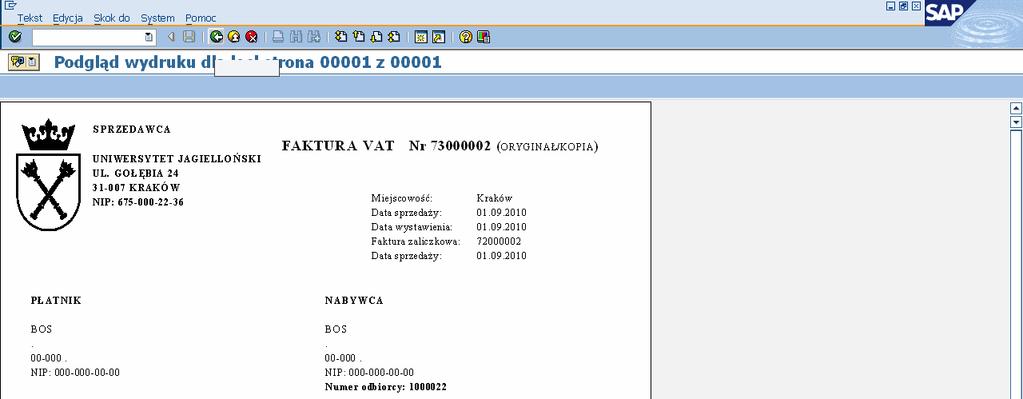
Task: Click the vertical scrollbar track
Action: 1015,264
